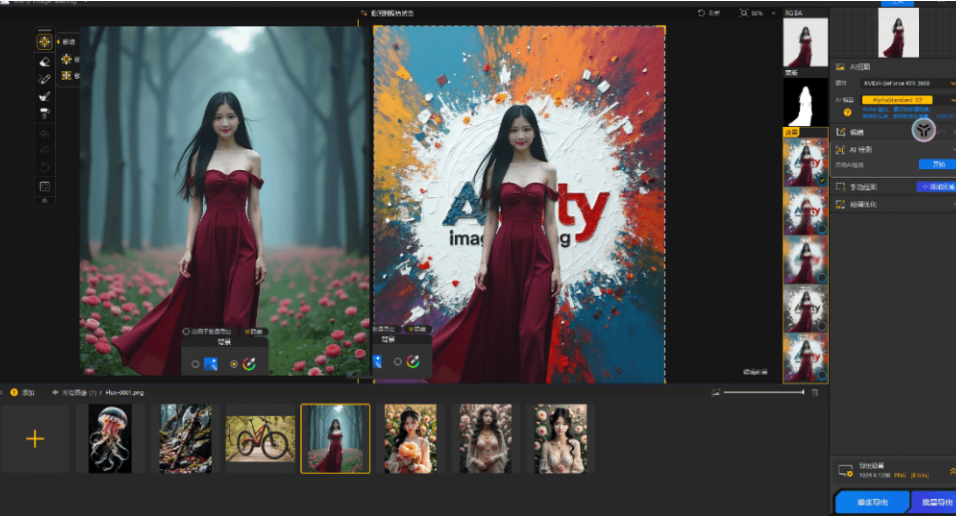Click the round floating logo button
Image resolution: width=956 pixels, height=516 pixels.
(x=923, y=130)
